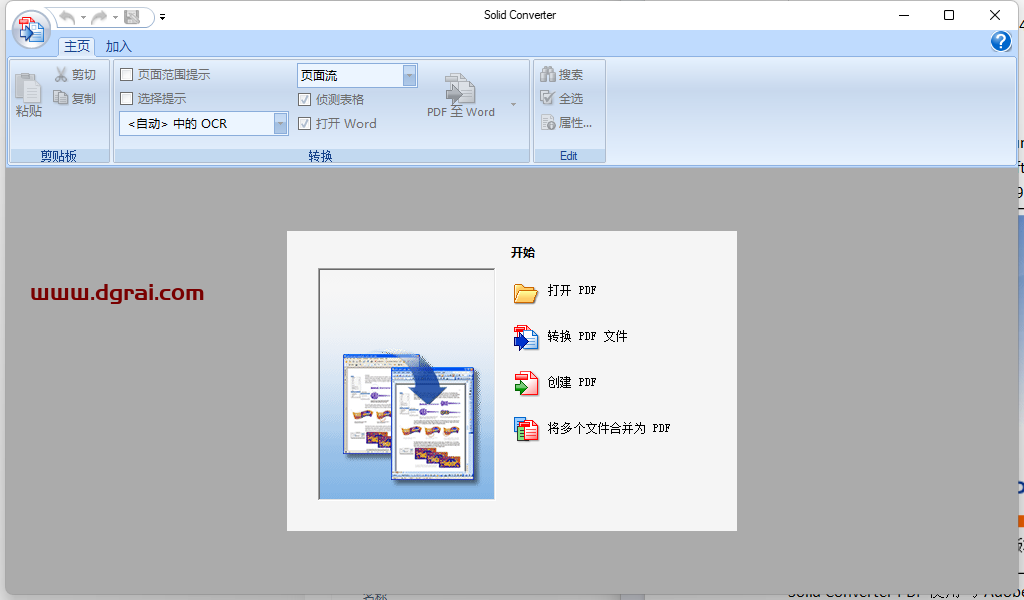
Task: Click the 创建 PDF icon
Action: coord(526,383)
